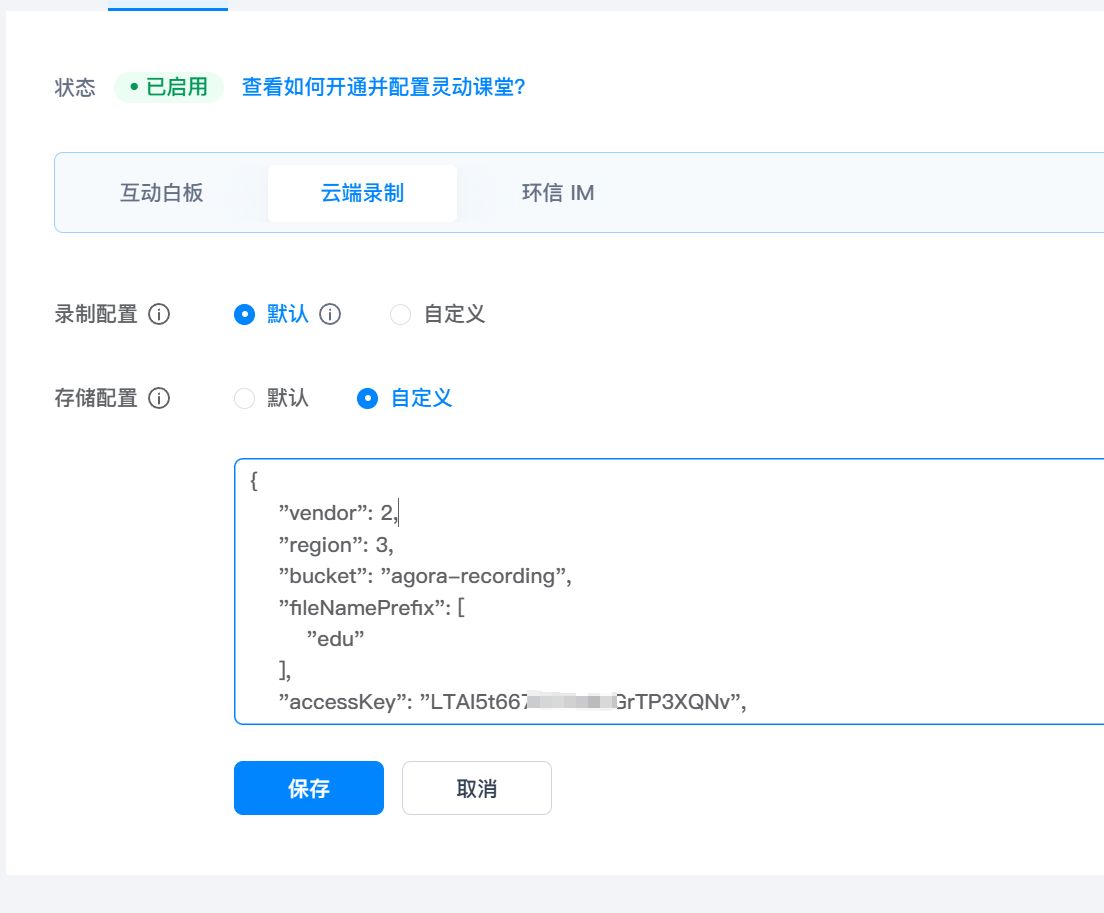Click the 已启用 status badge
The height and width of the screenshot is (913, 1104).
[x=169, y=87]
